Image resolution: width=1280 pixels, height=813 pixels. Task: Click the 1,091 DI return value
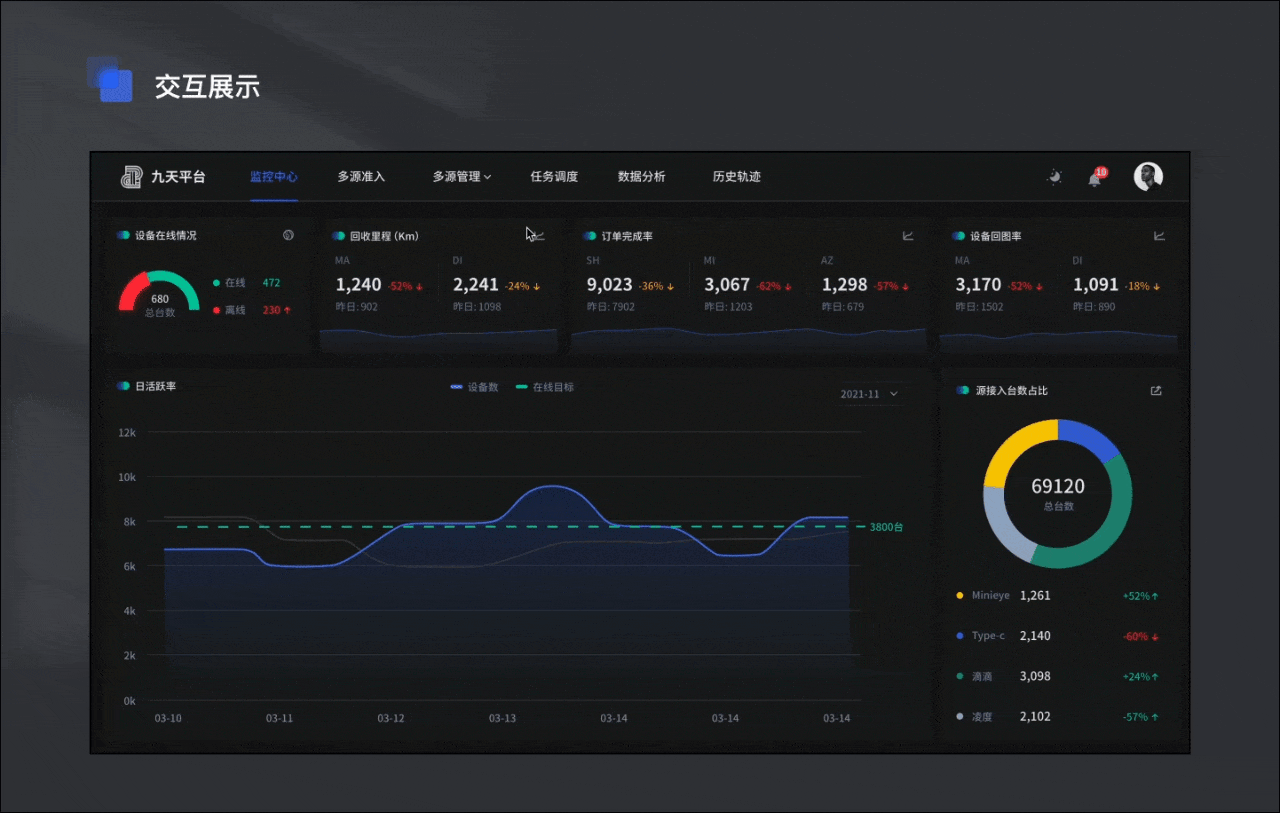point(1096,285)
